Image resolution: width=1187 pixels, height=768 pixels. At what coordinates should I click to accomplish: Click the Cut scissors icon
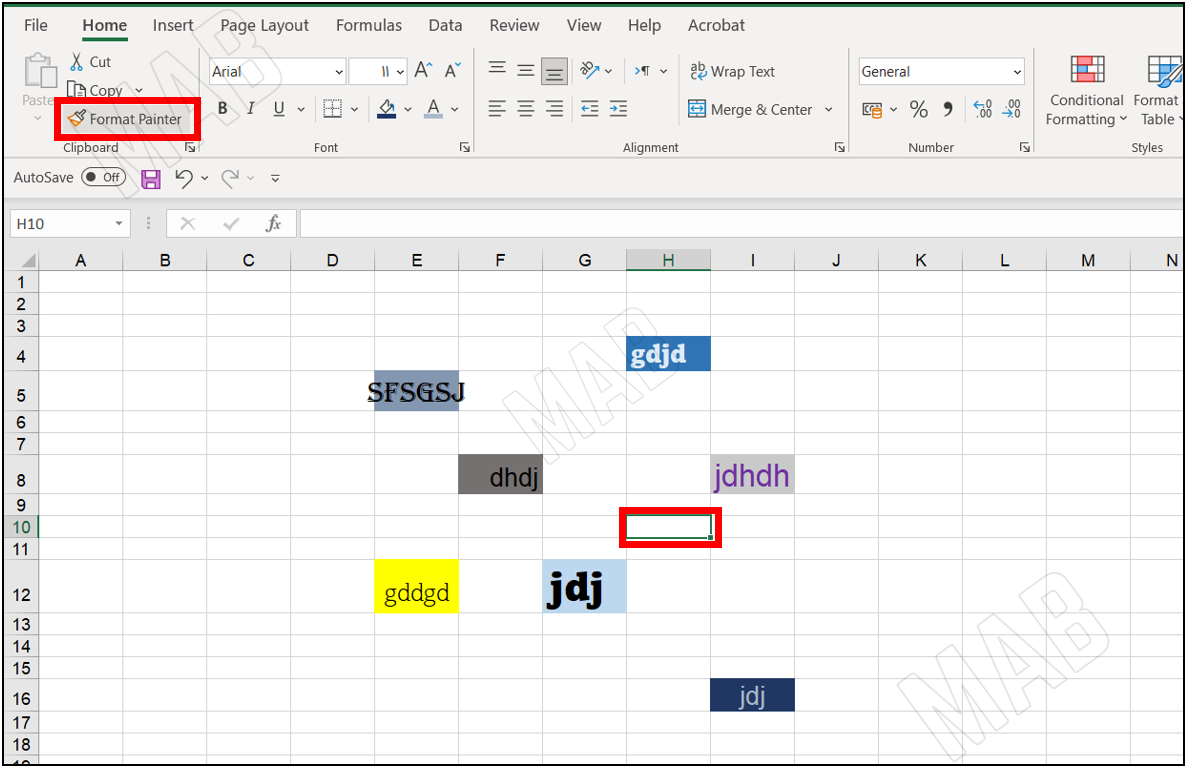pyautogui.click(x=76, y=62)
